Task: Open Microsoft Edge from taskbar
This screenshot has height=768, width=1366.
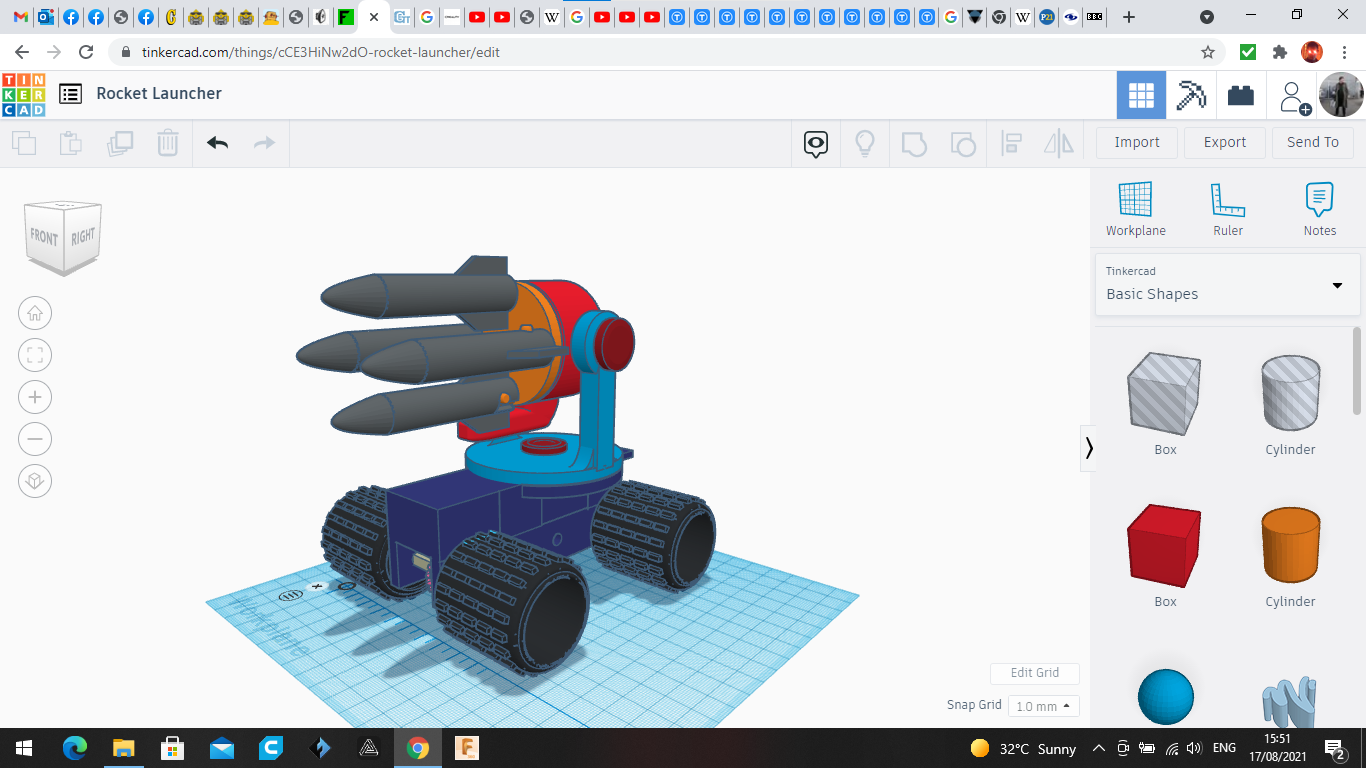Action: pos(75,748)
